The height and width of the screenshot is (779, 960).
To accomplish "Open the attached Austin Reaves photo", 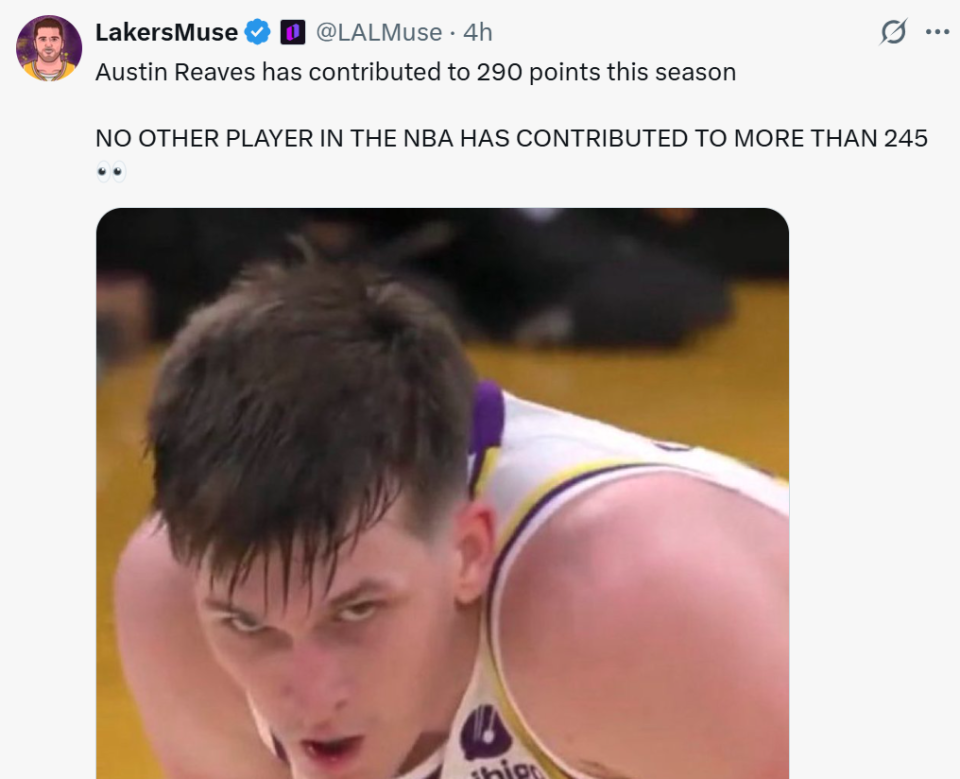I will click(x=442, y=492).
